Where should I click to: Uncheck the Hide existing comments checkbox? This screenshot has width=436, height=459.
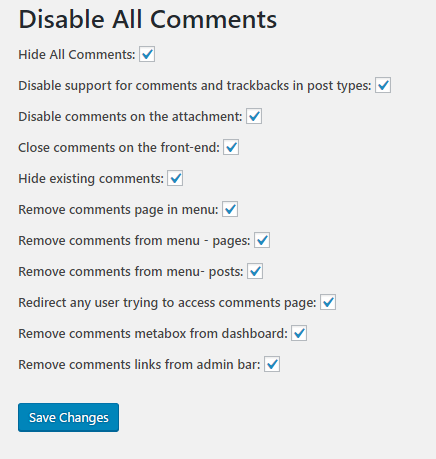point(175,178)
